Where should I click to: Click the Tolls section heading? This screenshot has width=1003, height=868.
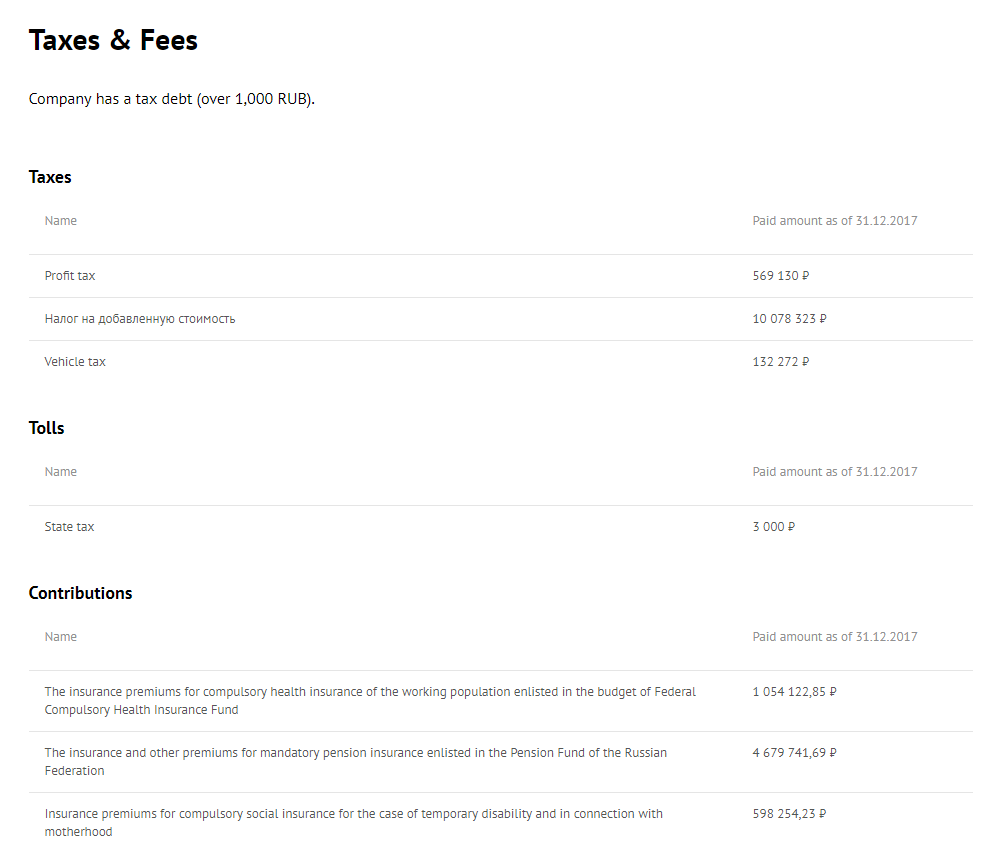tap(47, 428)
